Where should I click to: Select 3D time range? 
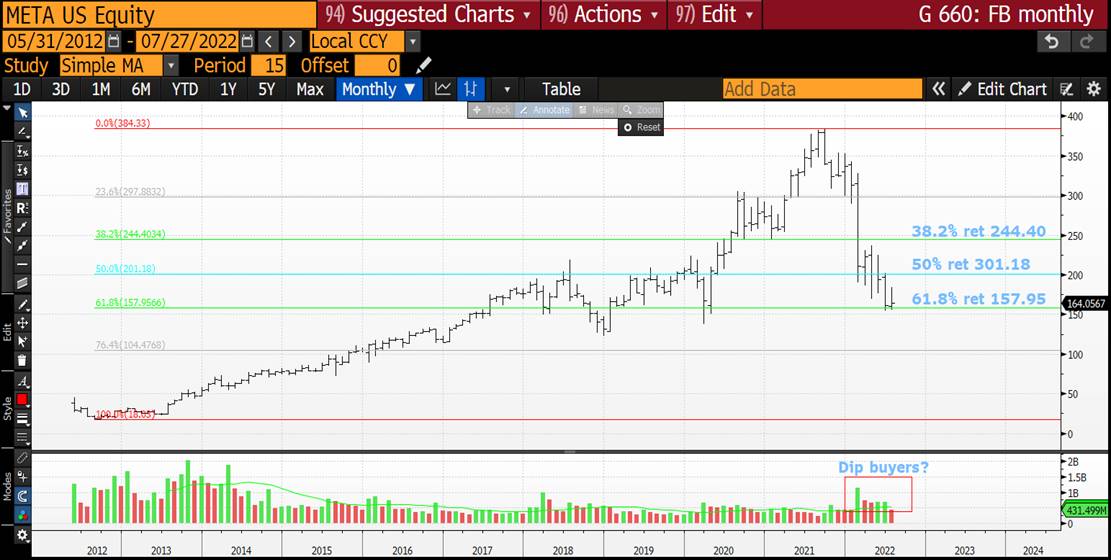click(x=62, y=89)
